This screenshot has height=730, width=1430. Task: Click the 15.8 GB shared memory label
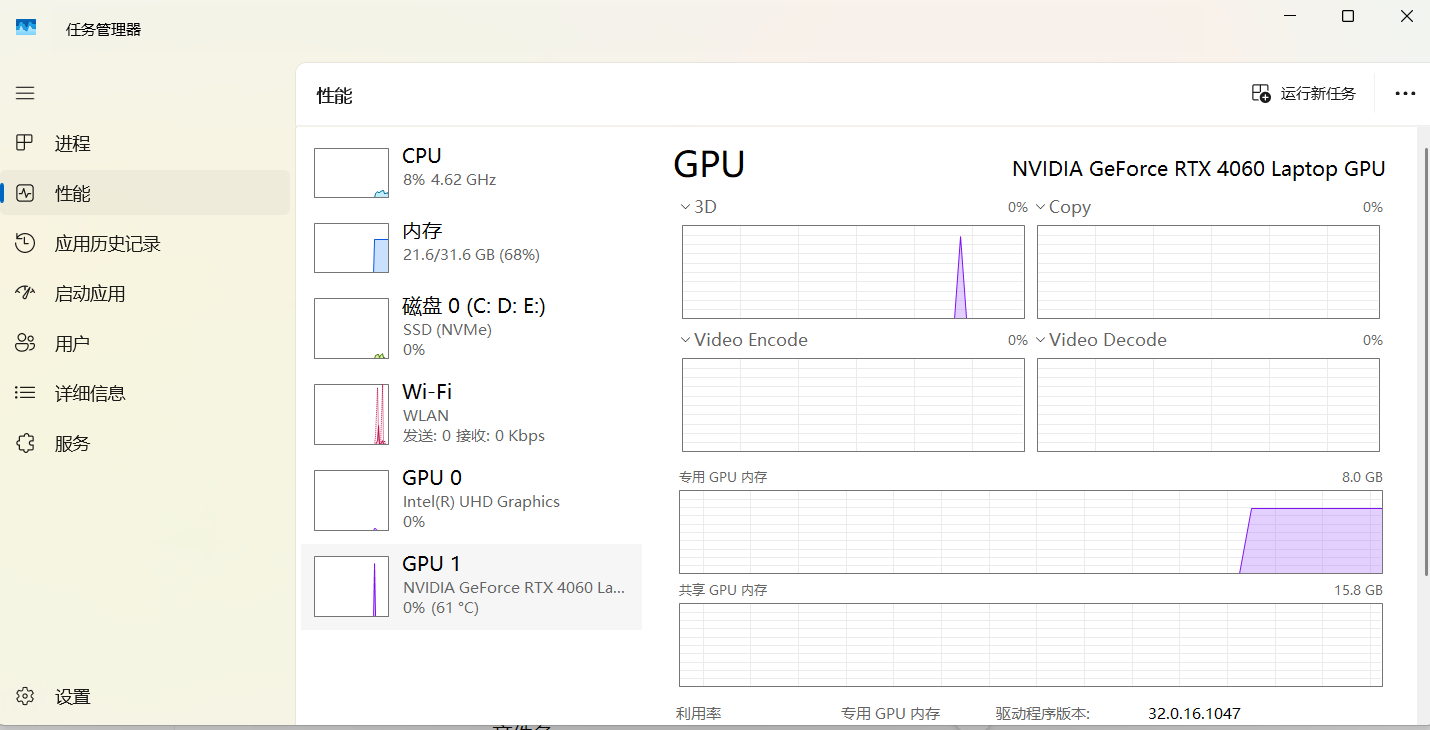[x=1358, y=591]
